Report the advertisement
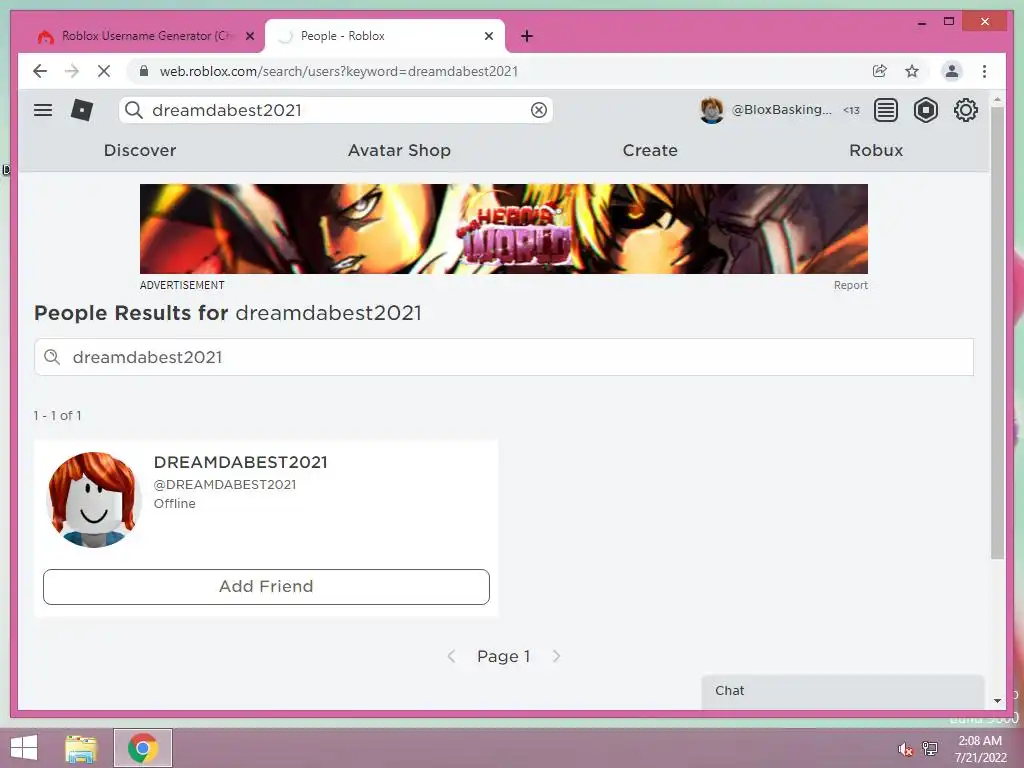 tap(850, 285)
